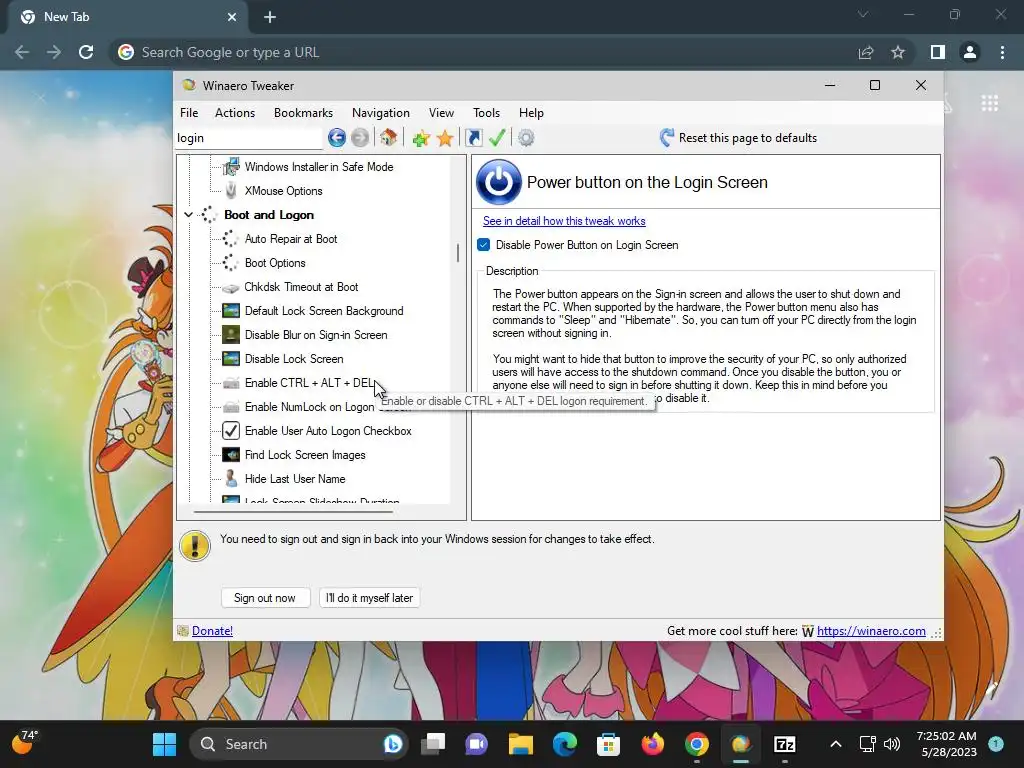Open the Actions menu
The image size is (1024, 768).
click(235, 113)
